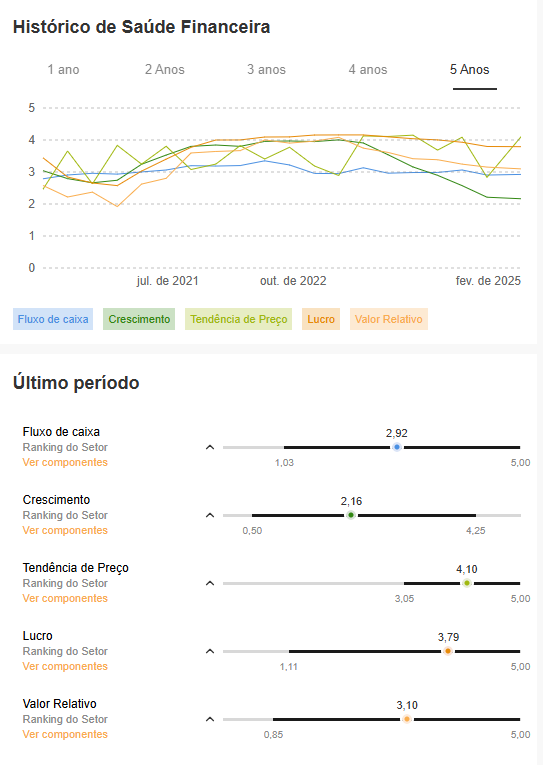543x765 pixels.
Task: Collapse the Tendência de Preço chevron
Action: (x=210, y=584)
